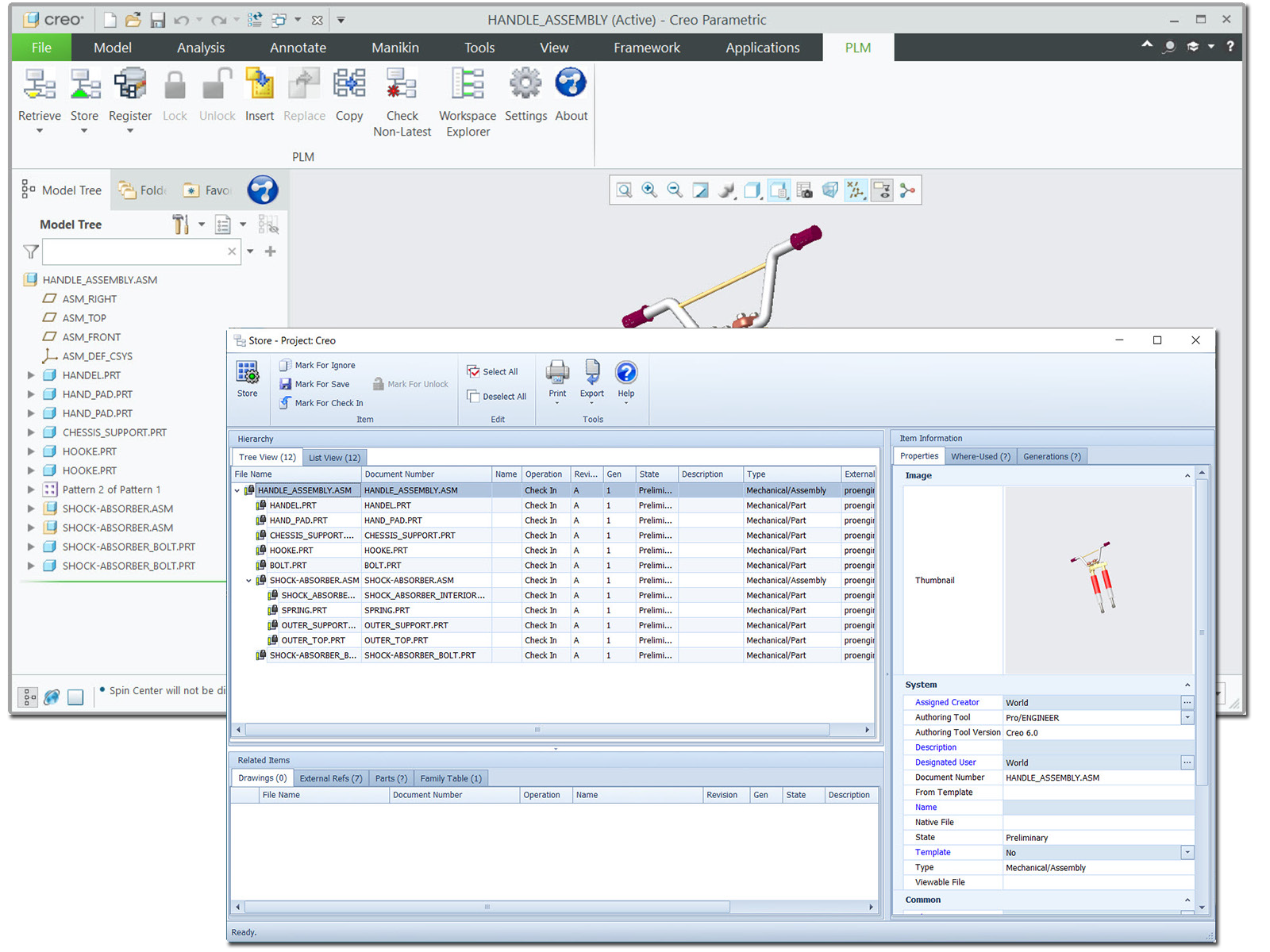
Task: Switch to the List View tab
Action: pos(333,457)
